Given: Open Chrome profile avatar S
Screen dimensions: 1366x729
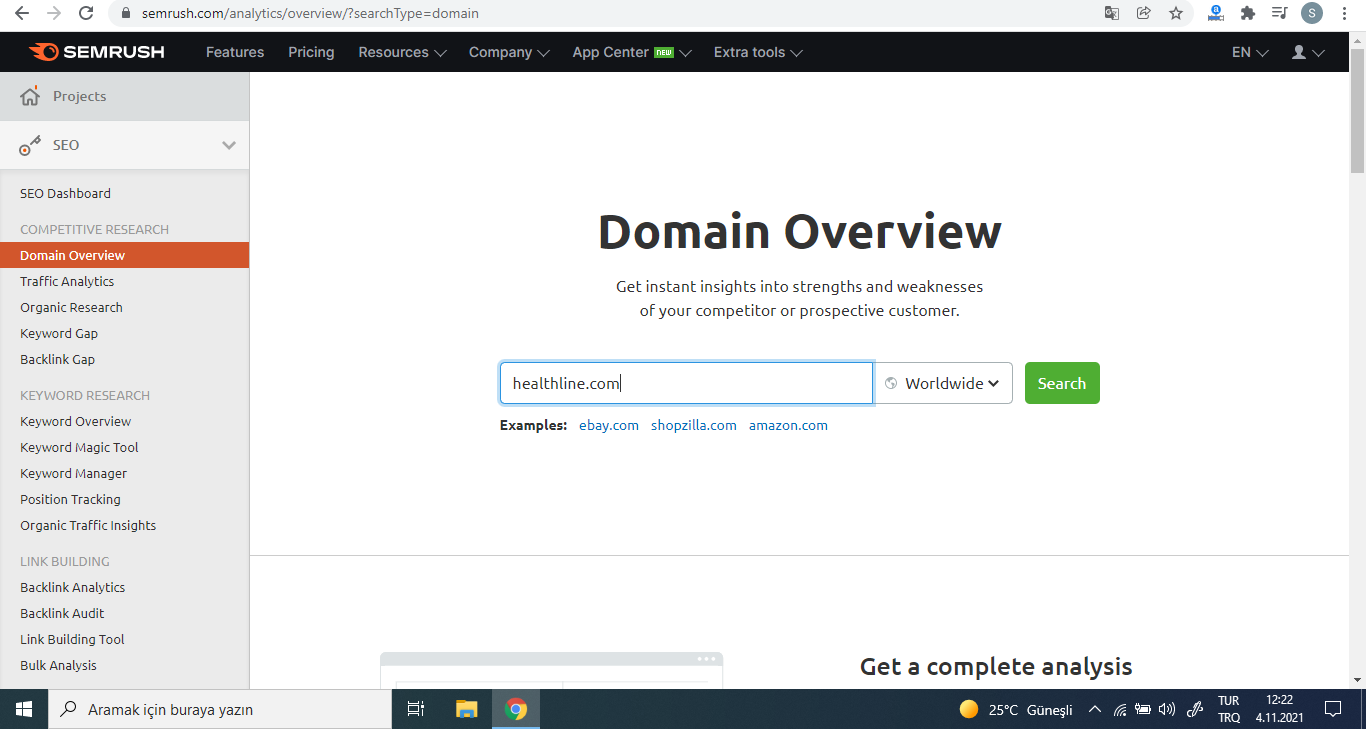Looking at the screenshot, I should [1312, 13].
